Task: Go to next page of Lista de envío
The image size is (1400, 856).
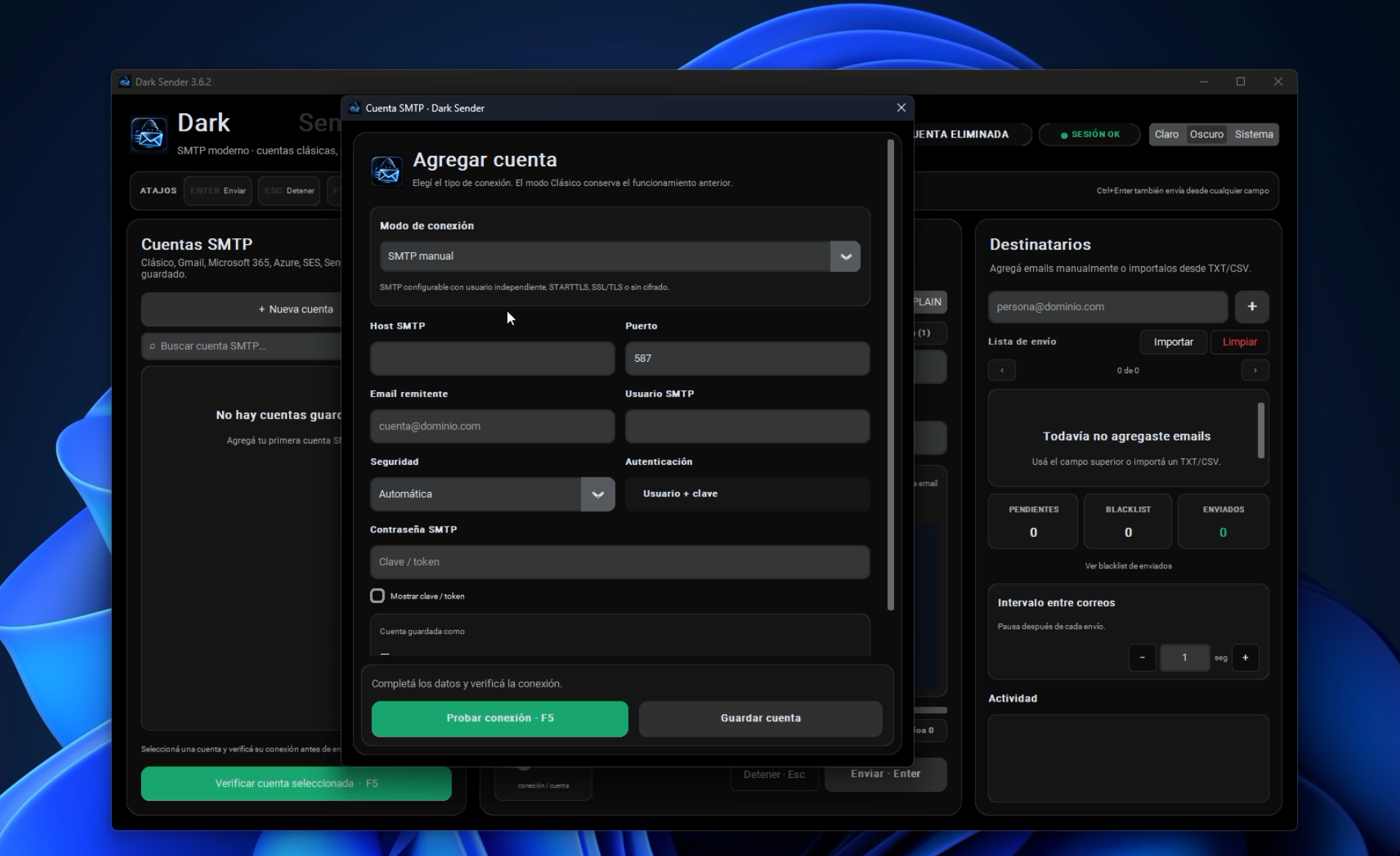Action: (x=1254, y=370)
